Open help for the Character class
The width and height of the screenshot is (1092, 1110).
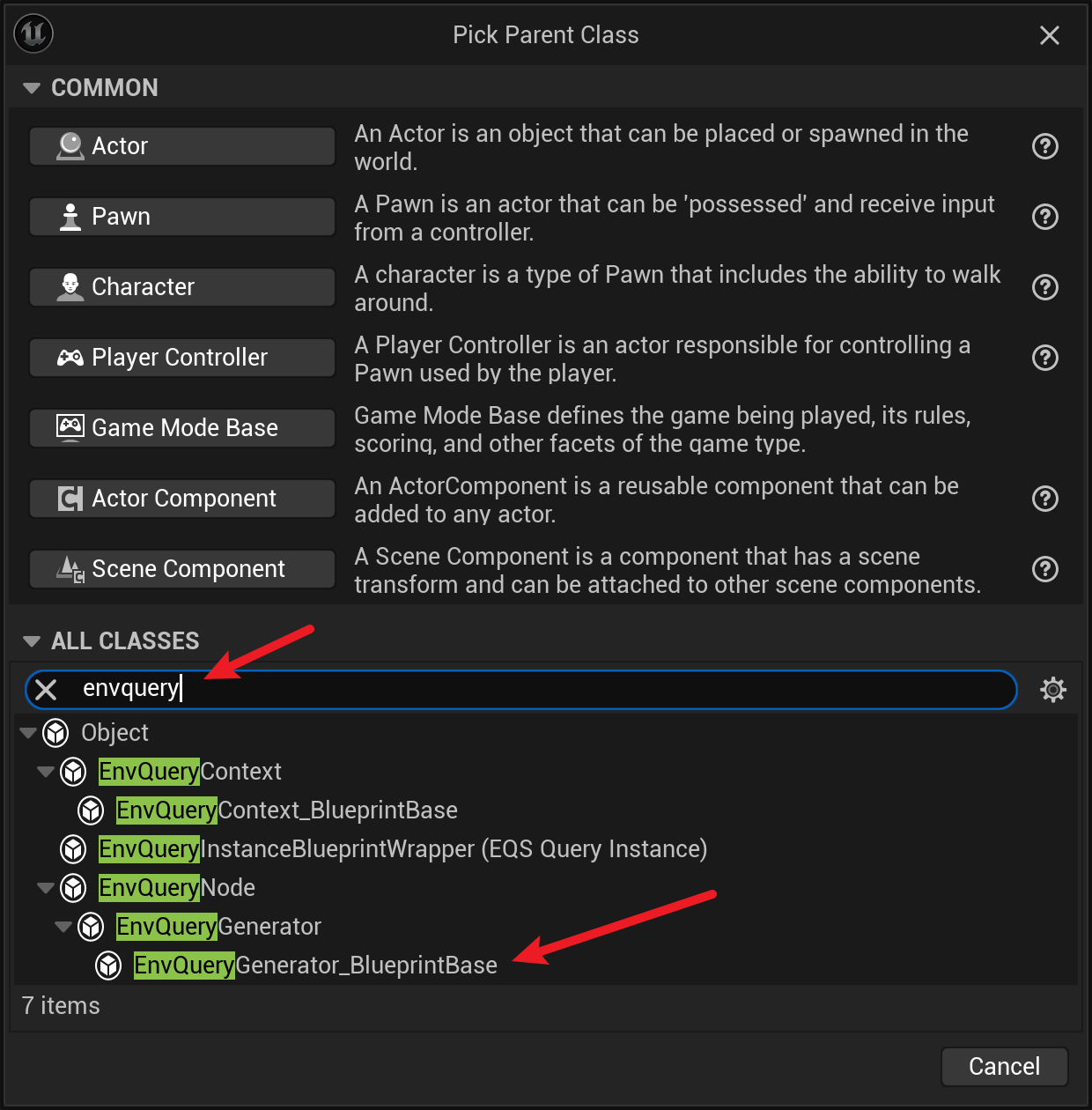[x=1044, y=287]
